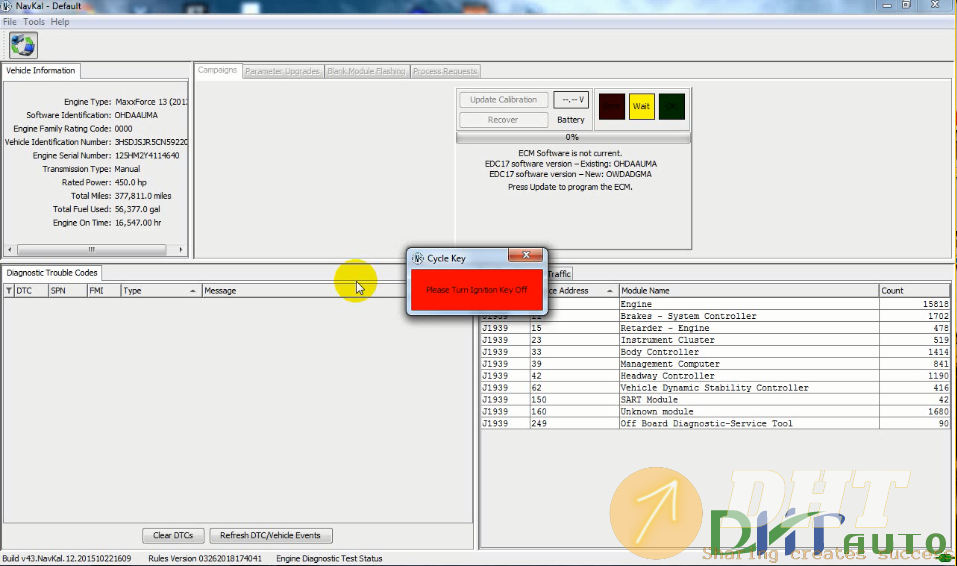Click Refresh DTC/Vehicle Events button
Viewport: 957px width, 566px height.
270,535
